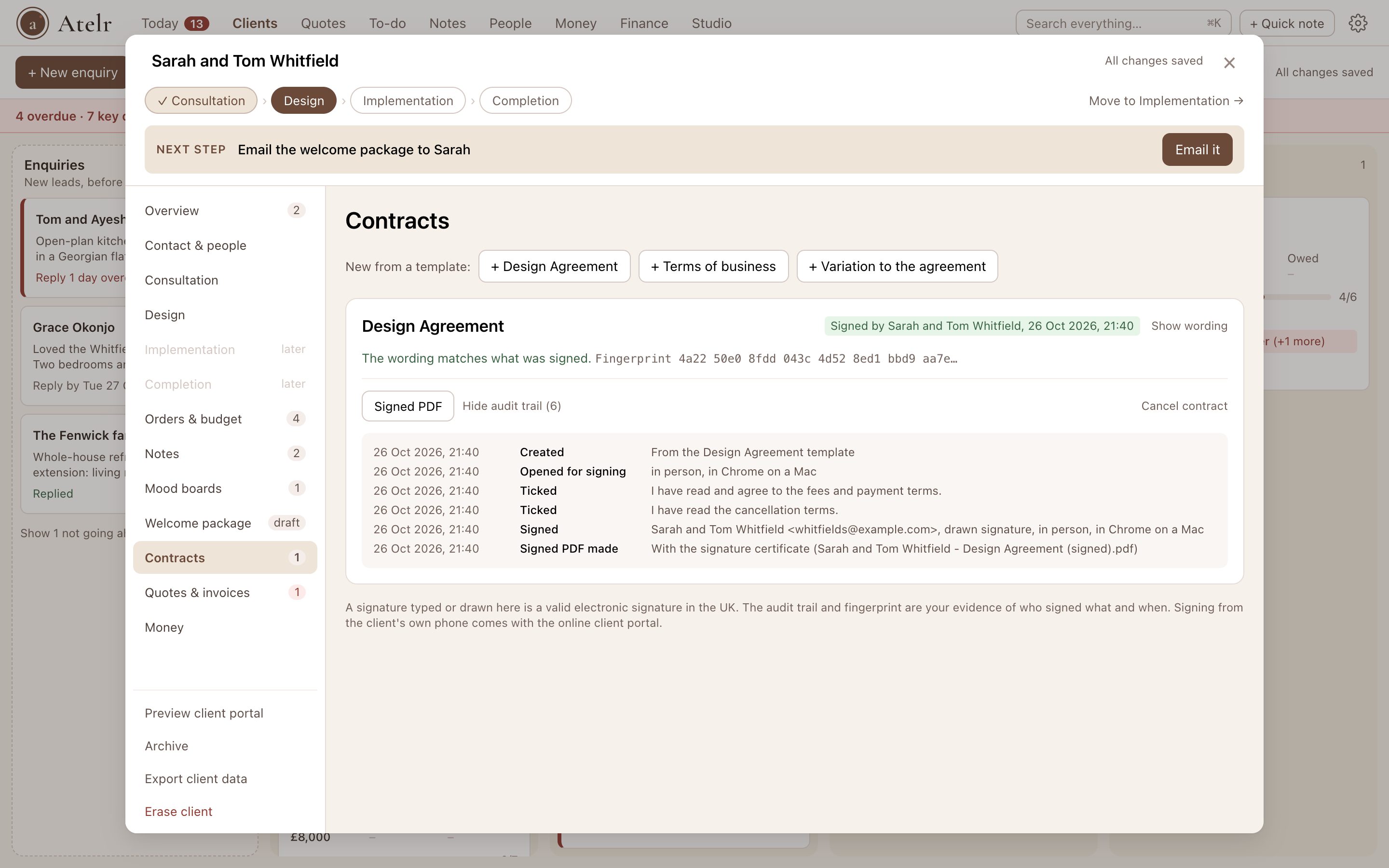
Task: Click Cancel contract link
Action: point(1184,406)
